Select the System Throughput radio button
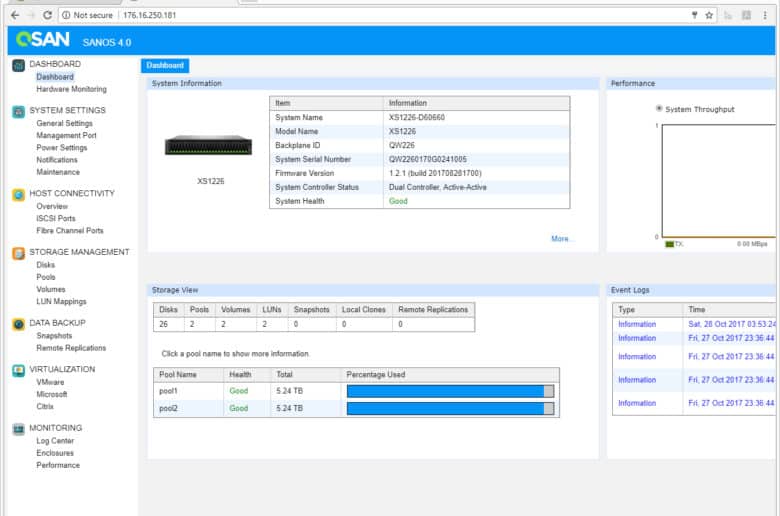 coord(659,108)
